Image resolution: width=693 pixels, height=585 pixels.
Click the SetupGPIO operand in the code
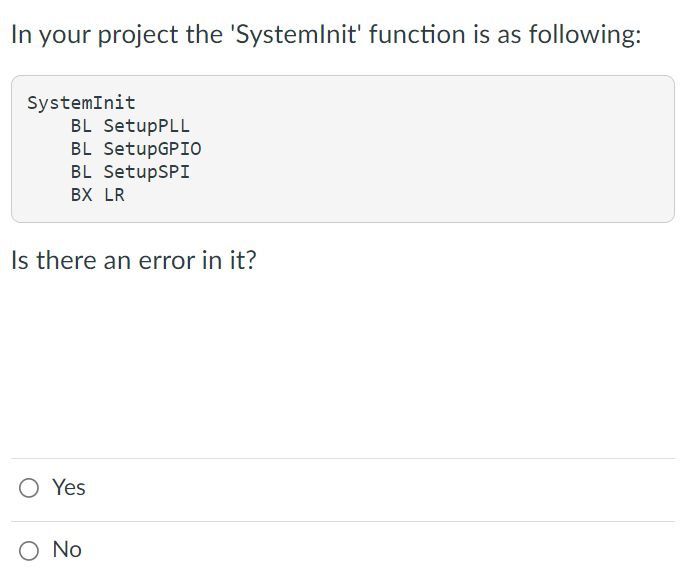pyautogui.click(x=152, y=149)
